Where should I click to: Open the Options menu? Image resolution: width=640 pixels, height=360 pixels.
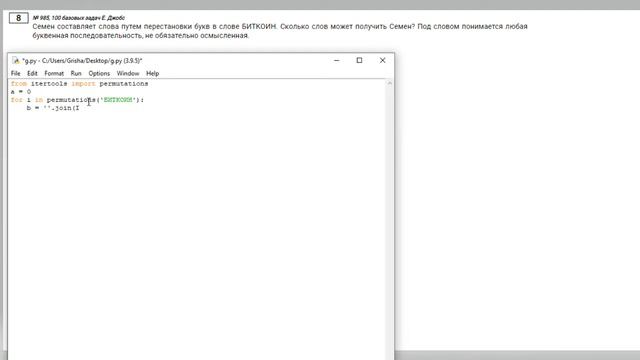click(x=99, y=73)
